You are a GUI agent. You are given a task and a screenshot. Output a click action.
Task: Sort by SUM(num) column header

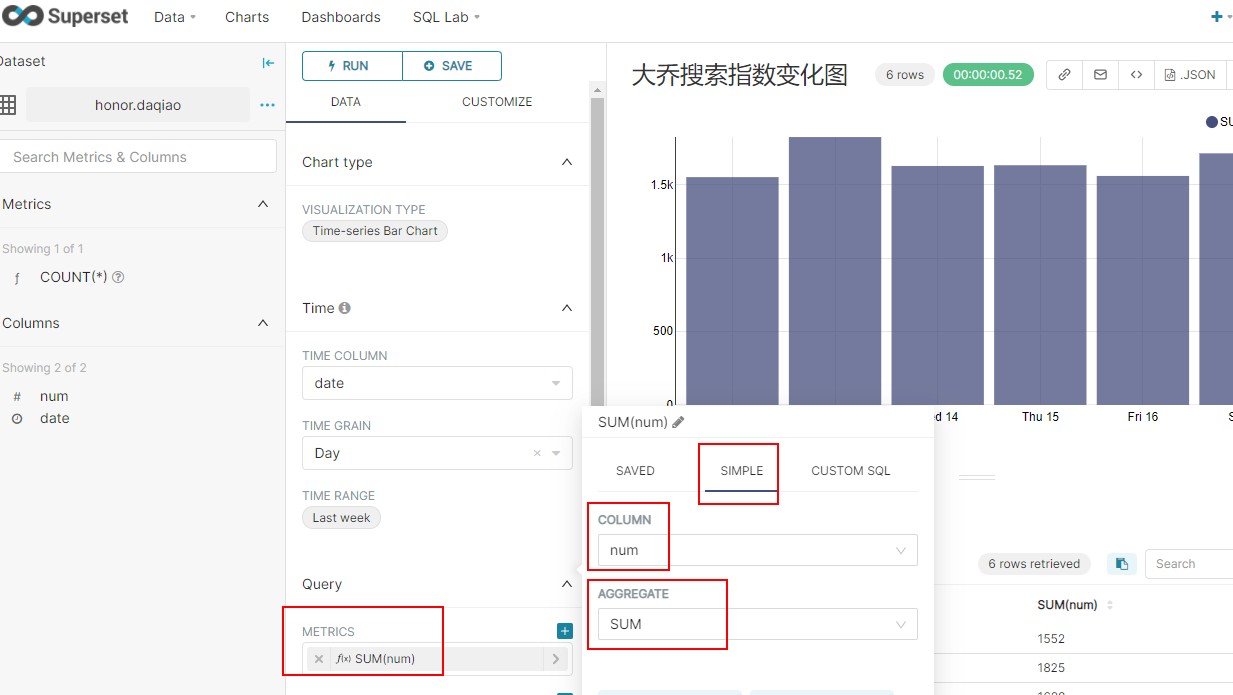(1074, 605)
